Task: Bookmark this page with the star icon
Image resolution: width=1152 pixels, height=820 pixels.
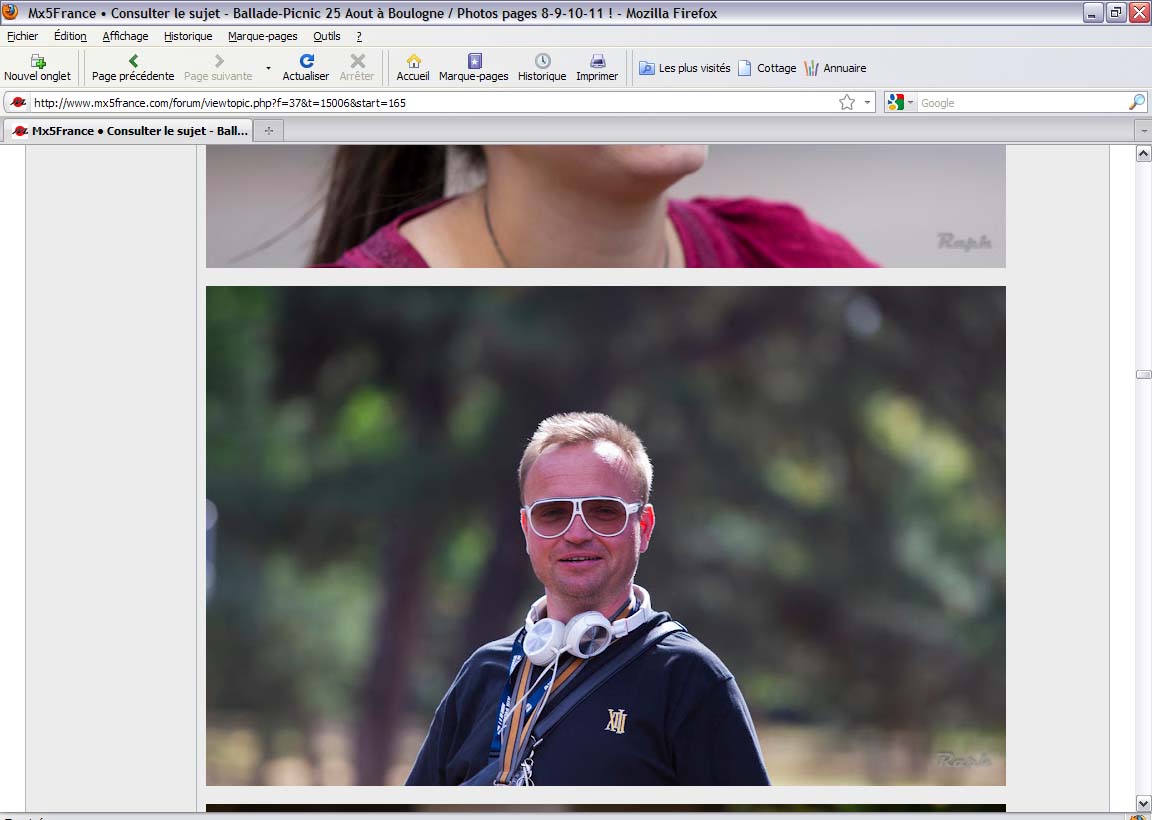Action: tap(847, 103)
